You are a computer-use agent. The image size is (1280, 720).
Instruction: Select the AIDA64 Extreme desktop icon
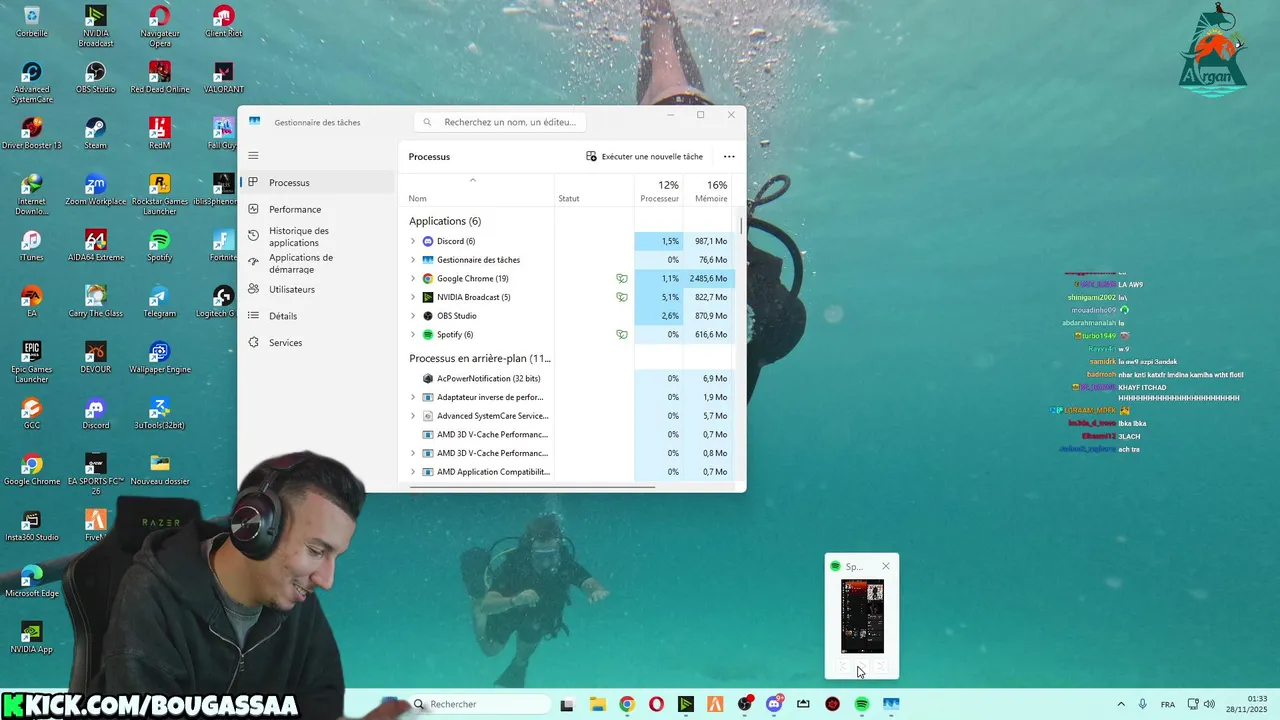pyautogui.click(x=95, y=245)
